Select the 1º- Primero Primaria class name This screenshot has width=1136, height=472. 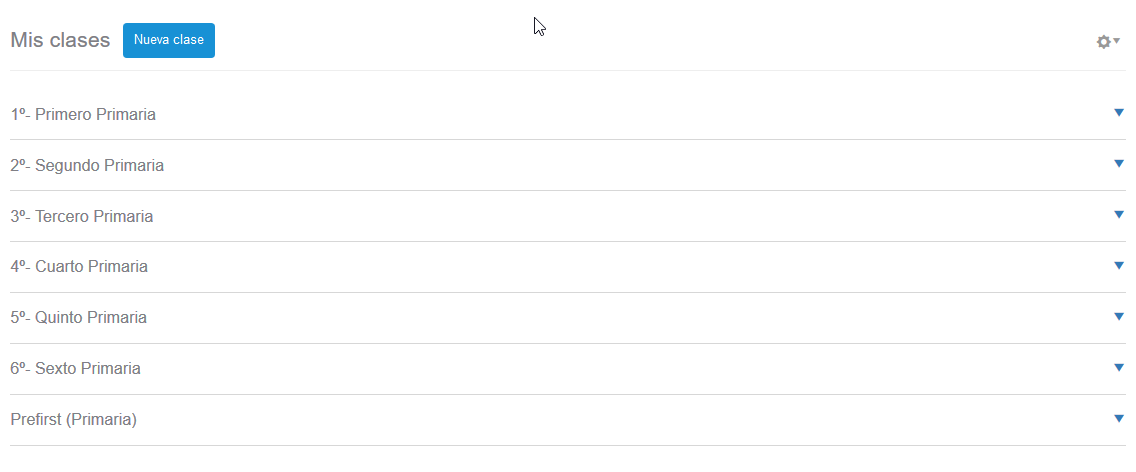point(83,115)
